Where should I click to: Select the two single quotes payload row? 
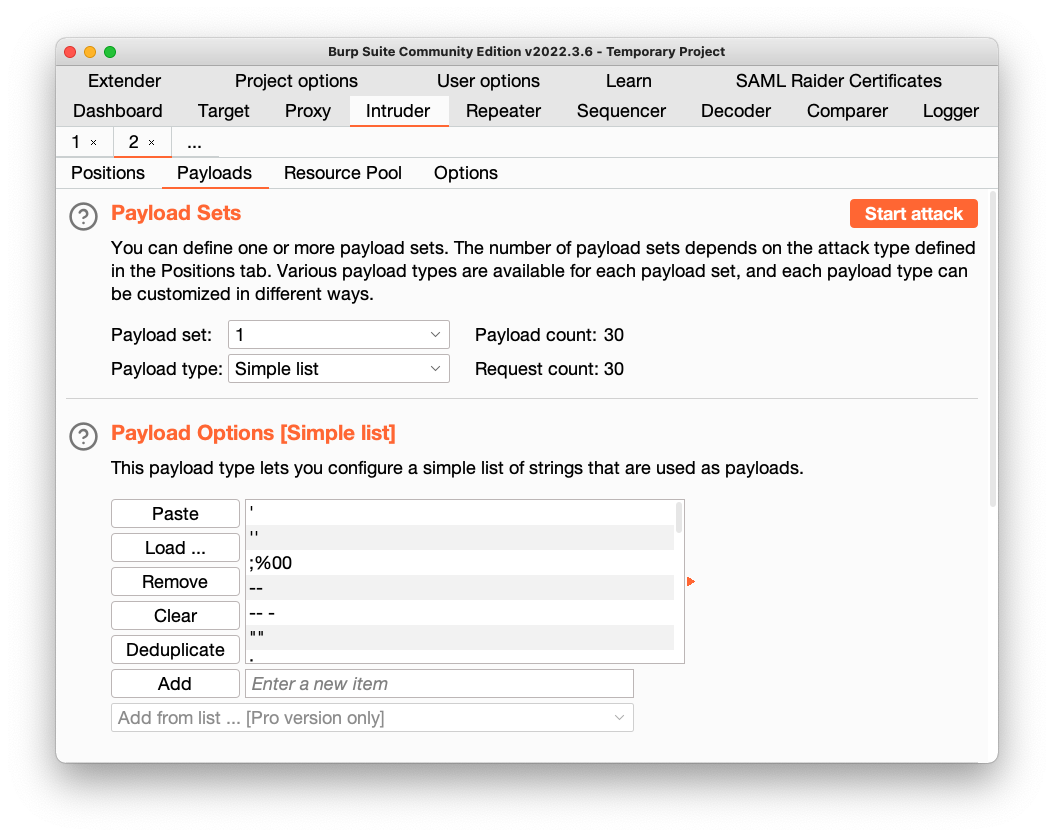click(x=460, y=538)
